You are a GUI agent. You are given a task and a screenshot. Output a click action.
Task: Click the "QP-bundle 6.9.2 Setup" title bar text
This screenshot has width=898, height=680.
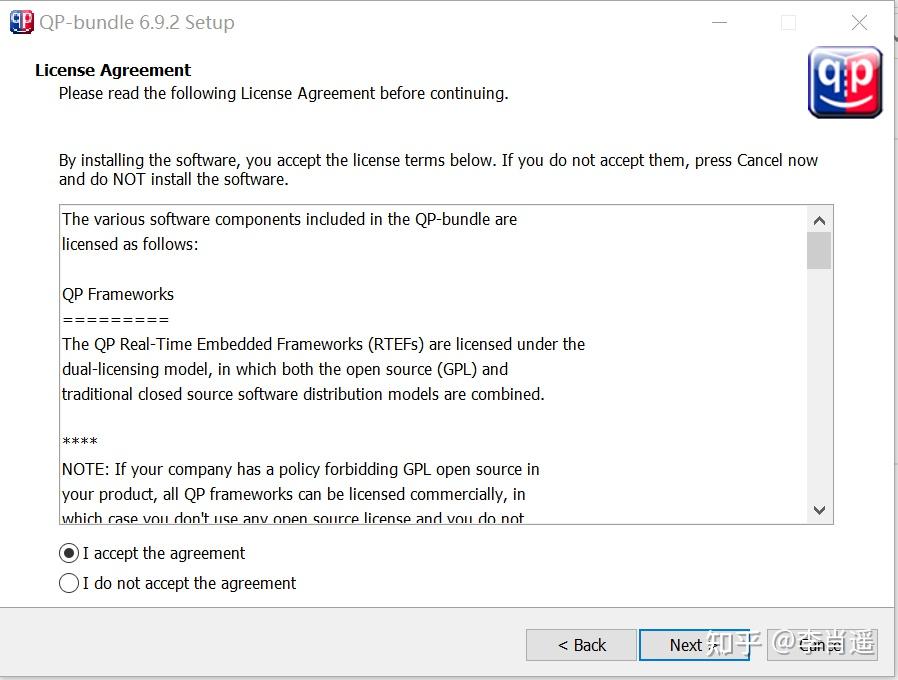pos(137,22)
